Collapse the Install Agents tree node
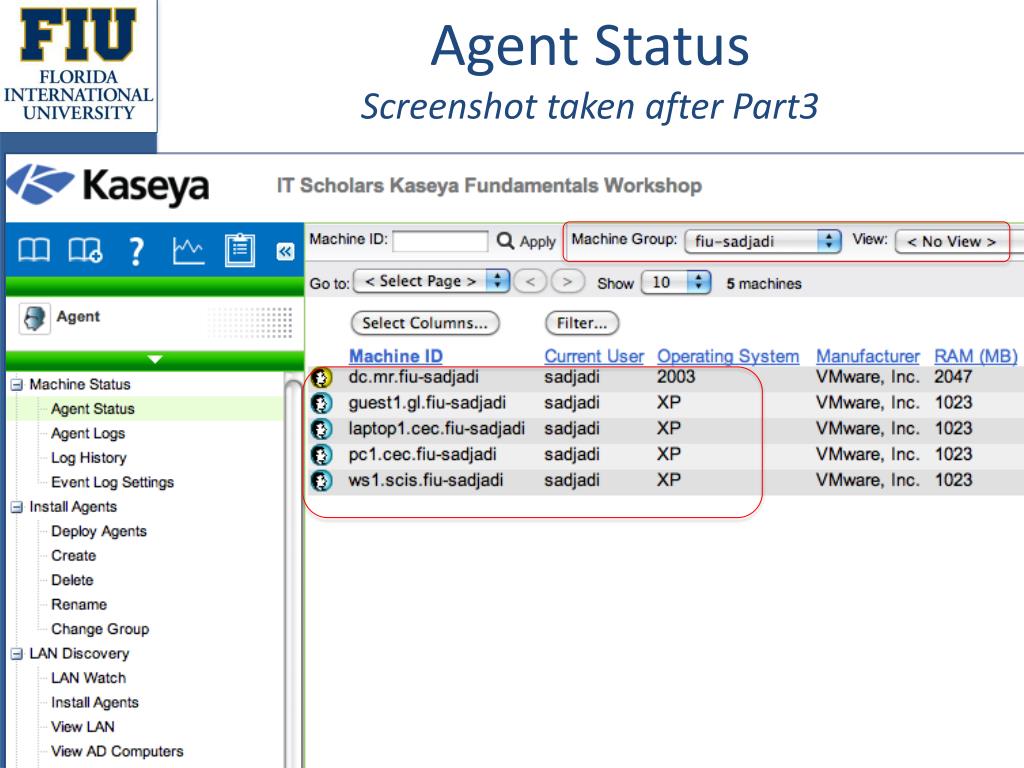This screenshot has height=768, width=1024. coord(17,507)
